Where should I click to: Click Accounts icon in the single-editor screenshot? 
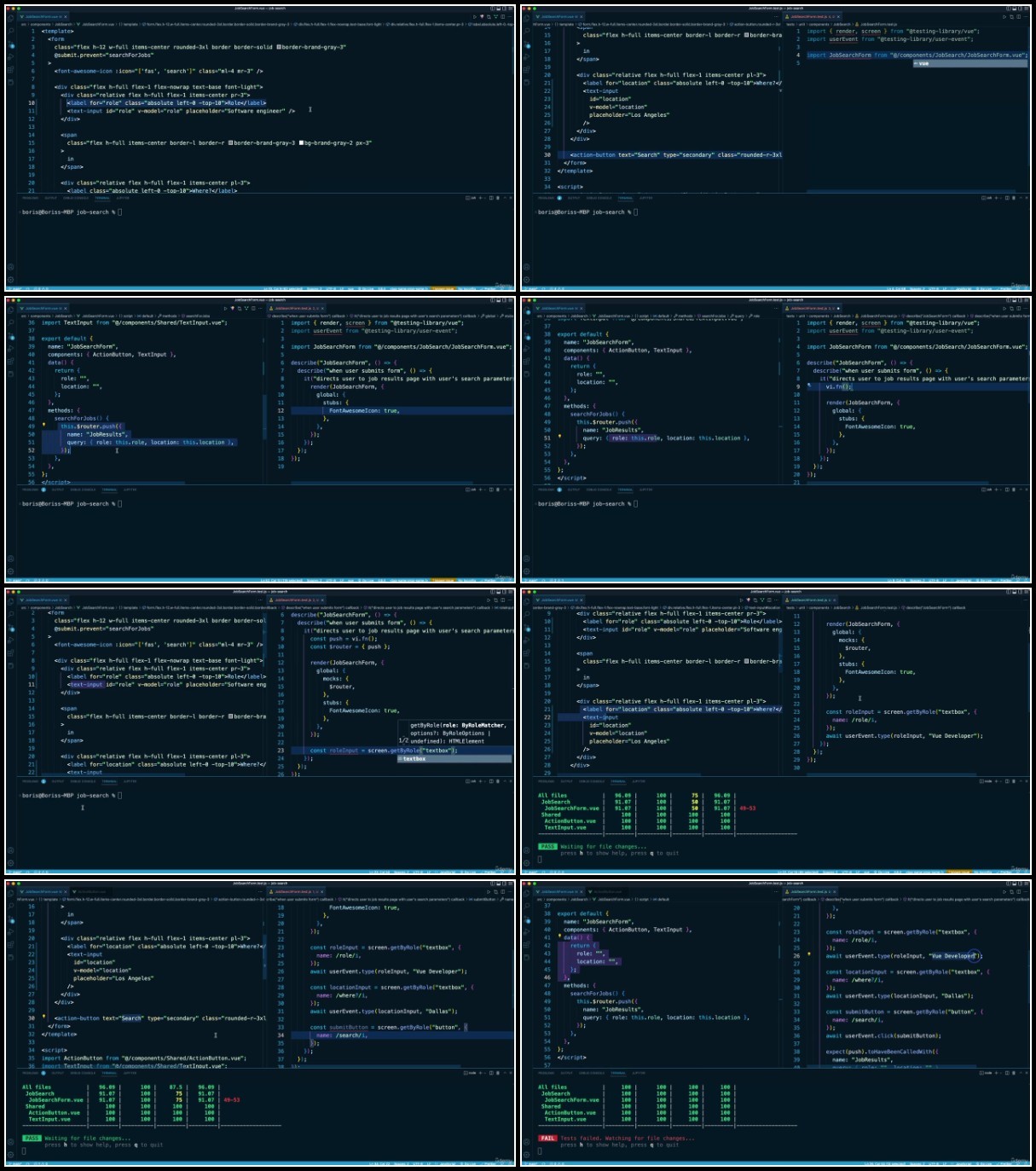point(10,266)
